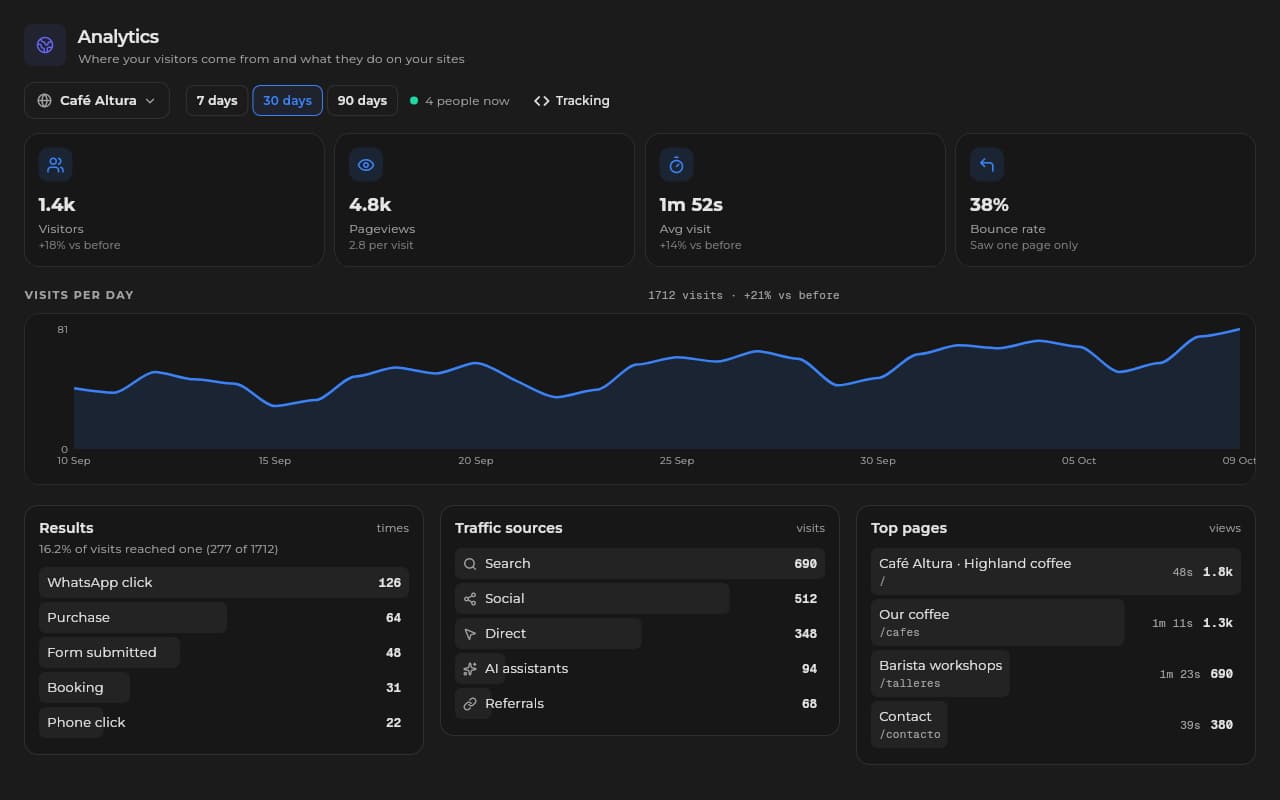Image resolution: width=1280 pixels, height=800 pixels.
Task: Click the 15 Sep chart axis label
Action: click(275, 461)
